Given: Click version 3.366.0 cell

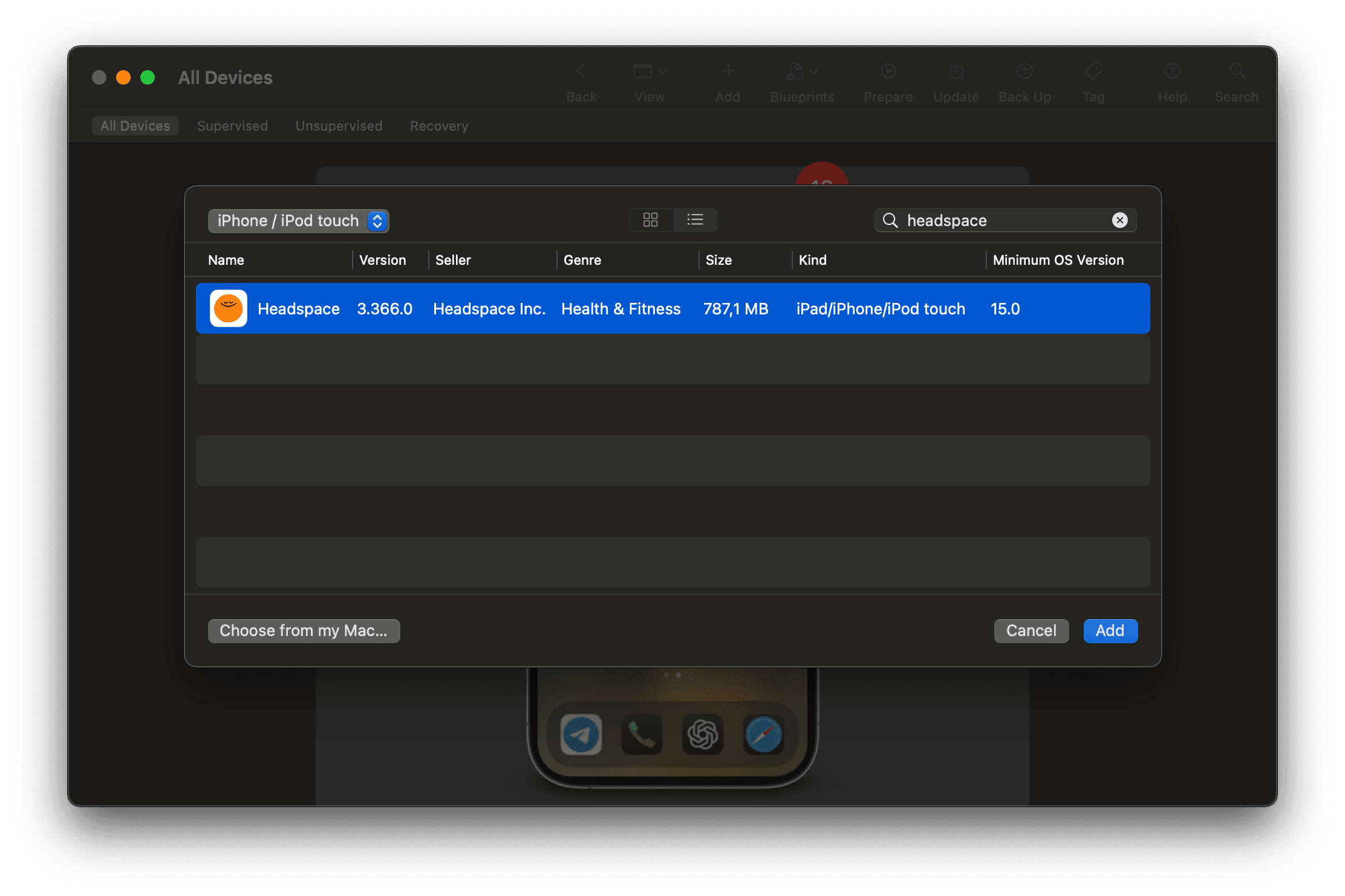Looking at the screenshot, I should (385, 309).
